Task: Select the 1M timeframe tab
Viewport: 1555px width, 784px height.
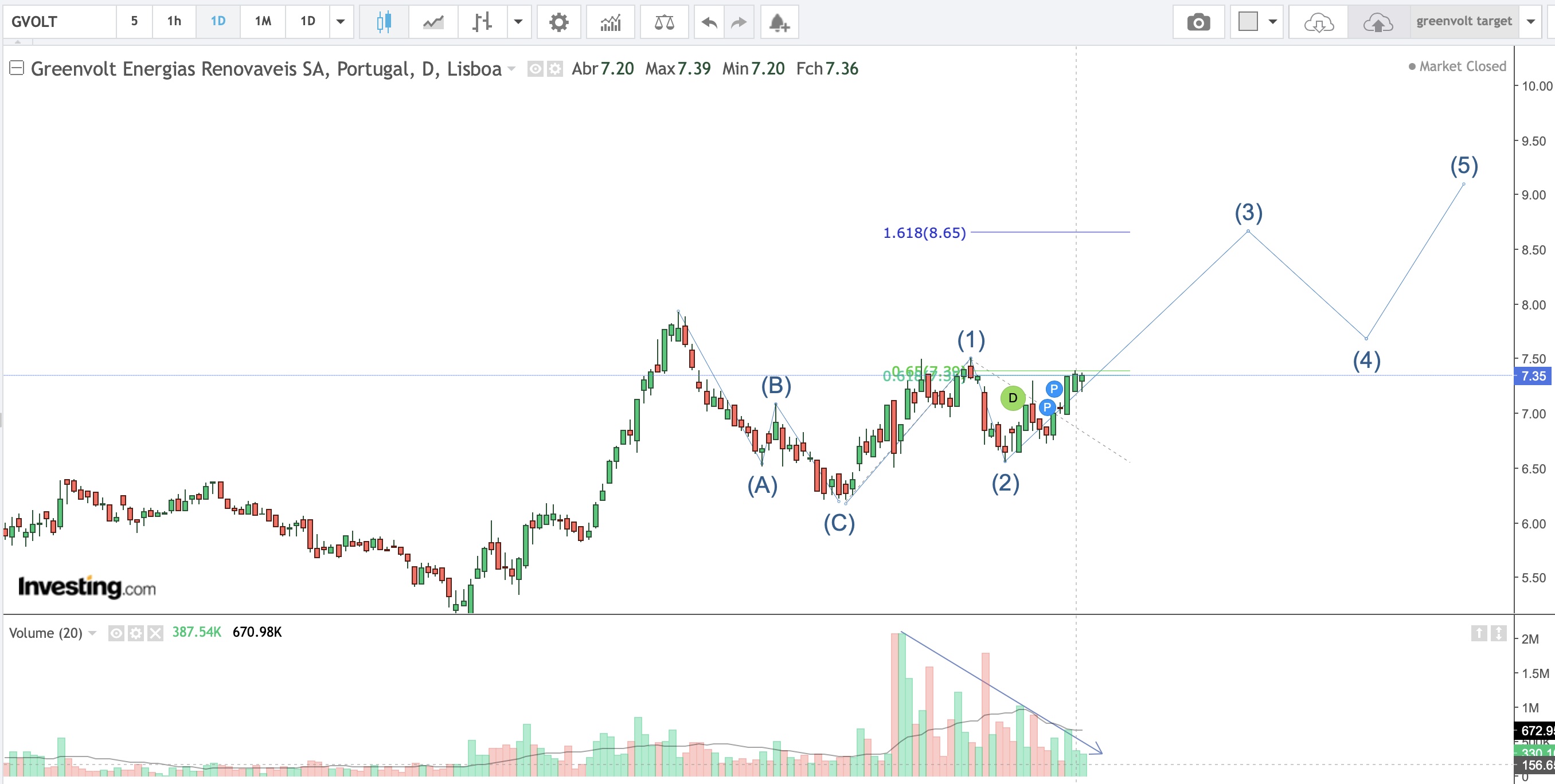Action: point(263,22)
